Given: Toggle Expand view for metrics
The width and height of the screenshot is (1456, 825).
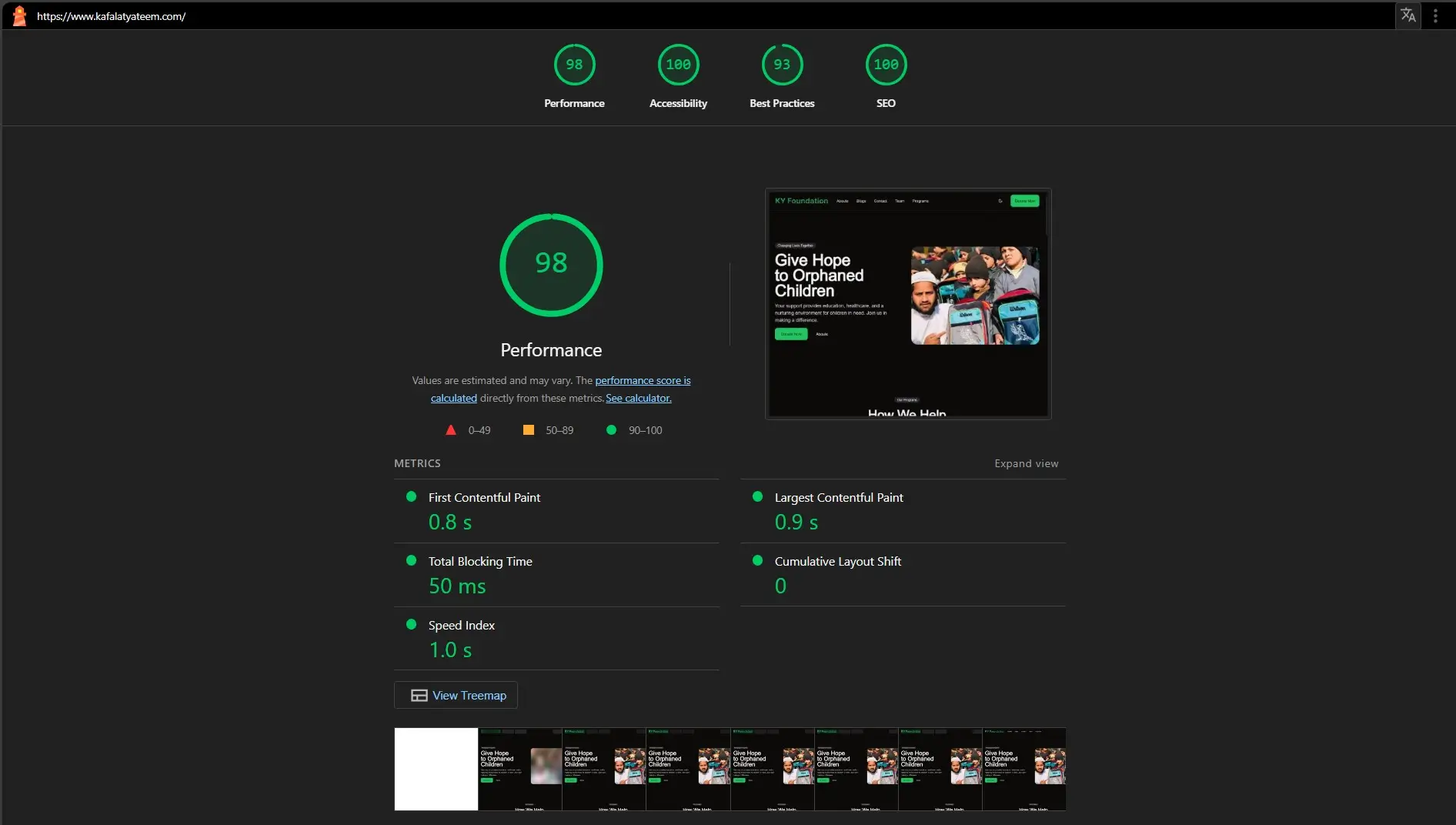Looking at the screenshot, I should click(1026, 463).
